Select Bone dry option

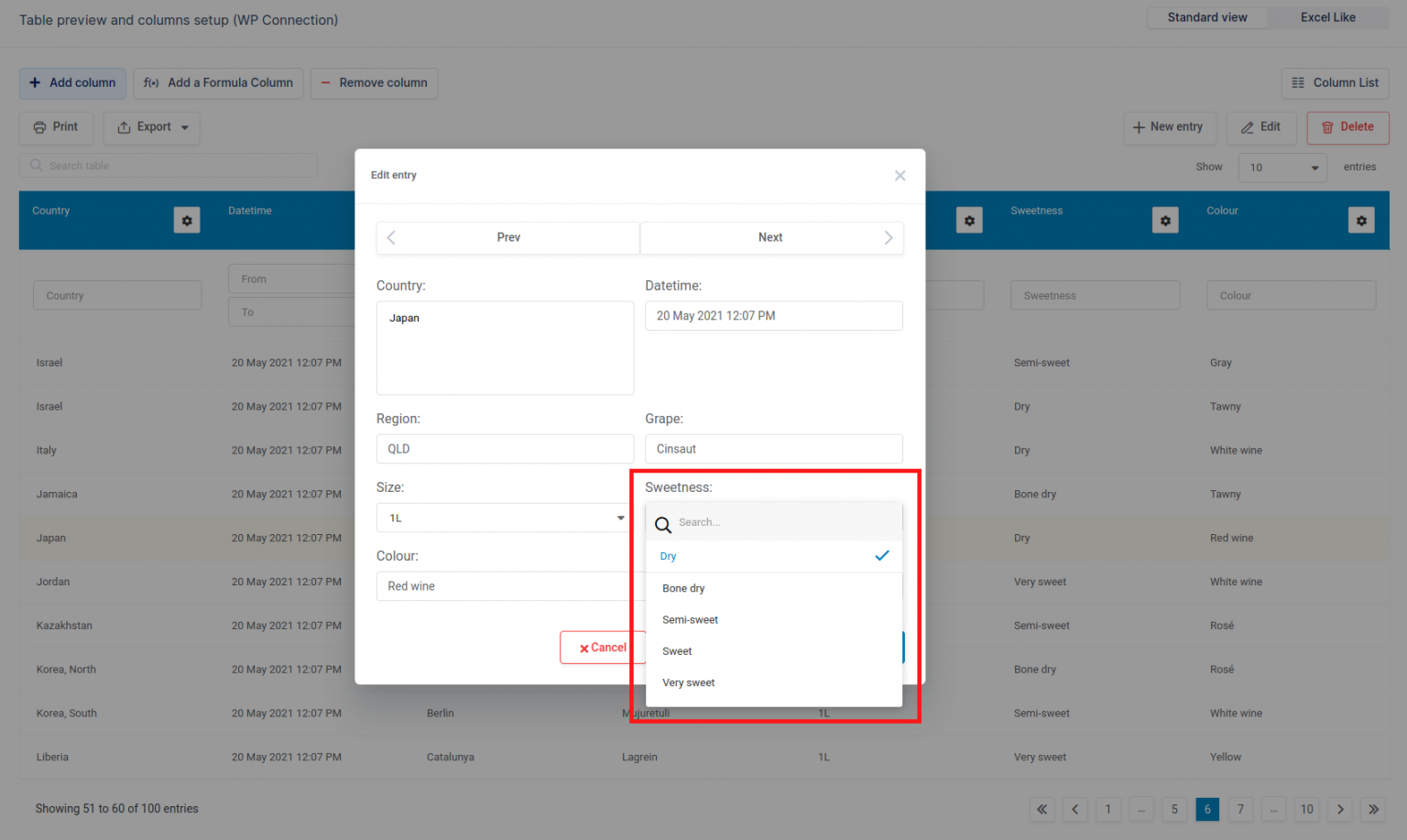point(774,588)
